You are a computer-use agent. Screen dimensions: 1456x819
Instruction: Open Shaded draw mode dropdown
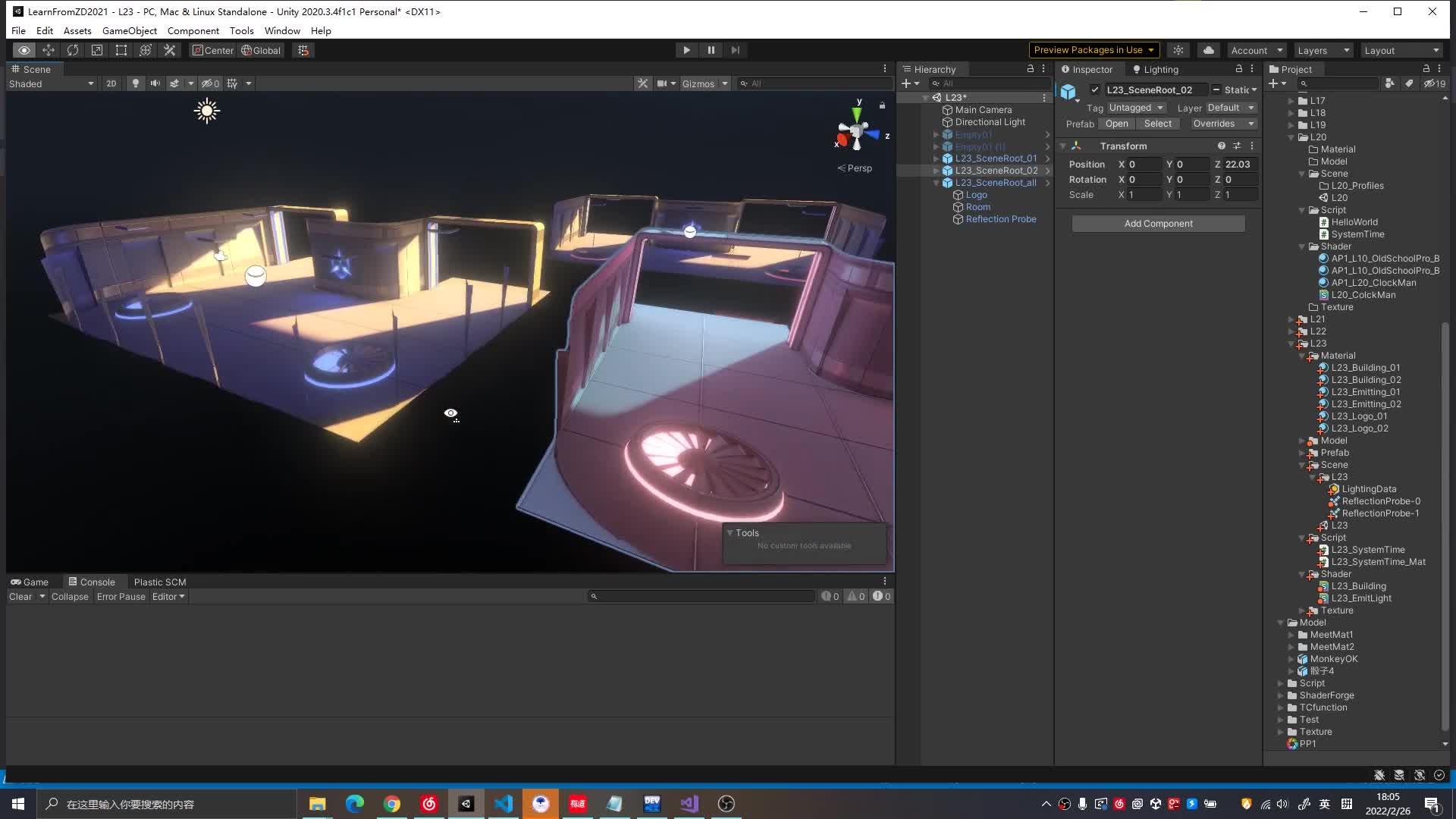[51, 83]
